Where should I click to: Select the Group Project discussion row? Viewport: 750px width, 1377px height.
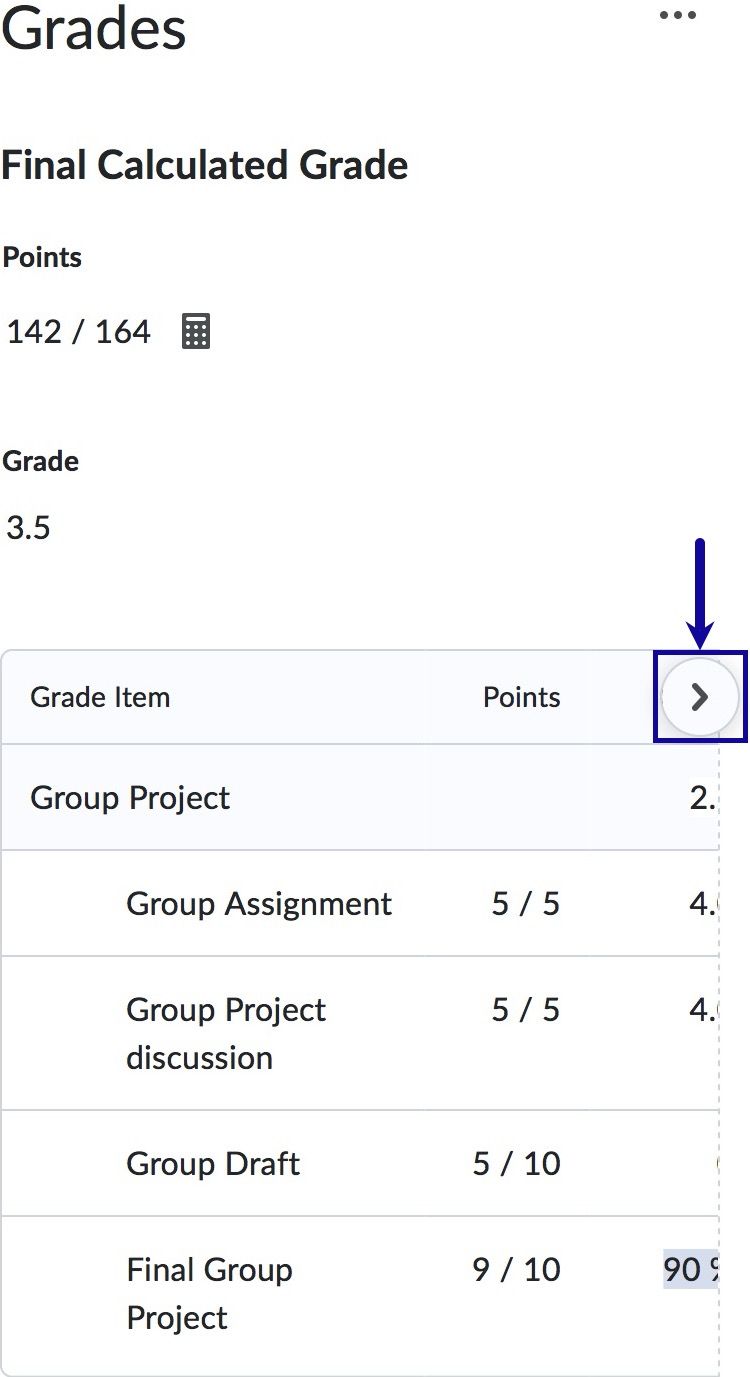[225, 1033]
